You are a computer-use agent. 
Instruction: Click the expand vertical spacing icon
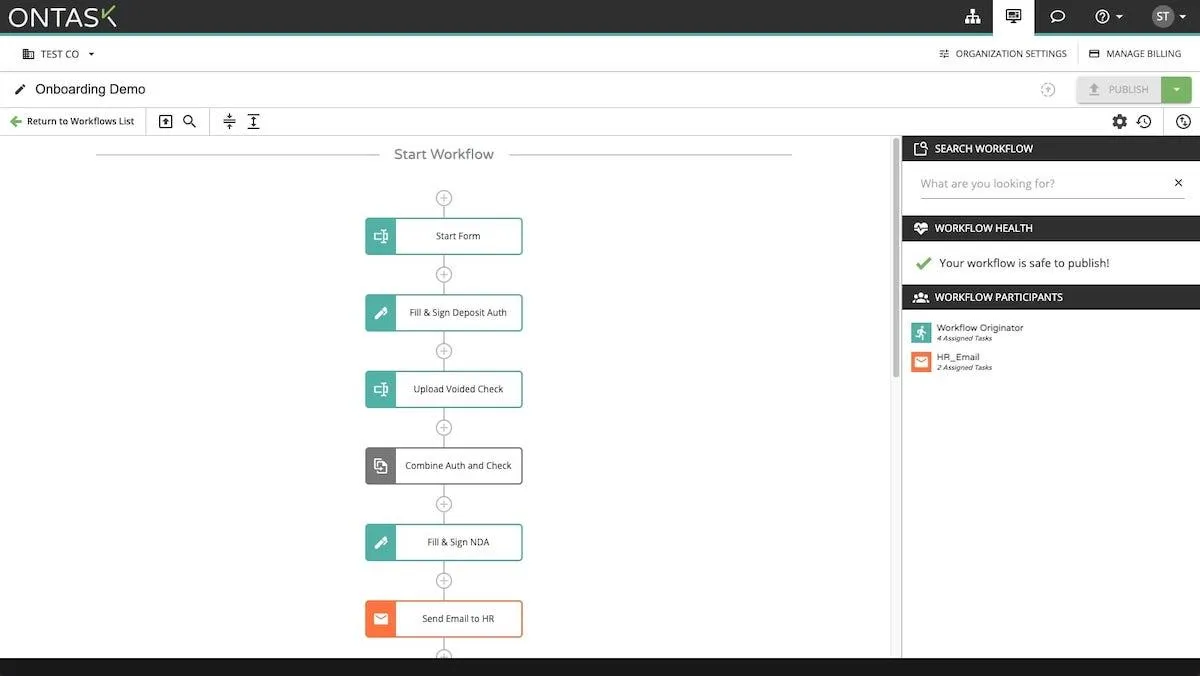pyautogui.click(x=254, y=121)
